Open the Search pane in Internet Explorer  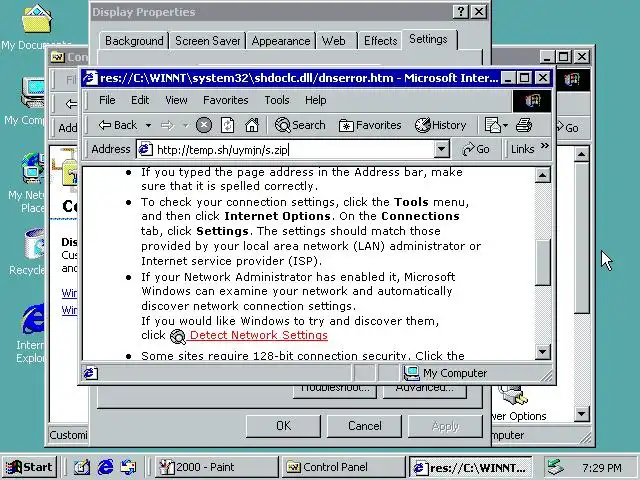tap(300, 125)
